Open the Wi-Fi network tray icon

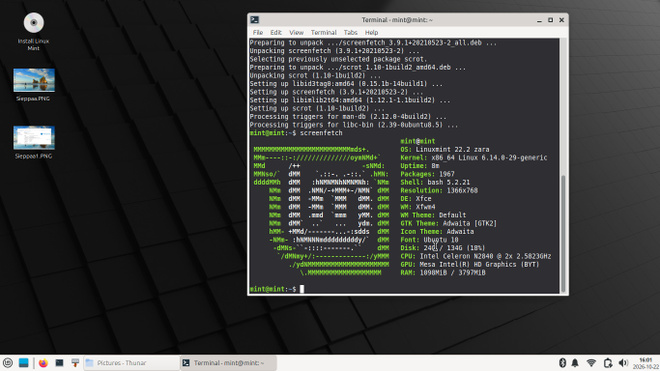coord(591,363)
